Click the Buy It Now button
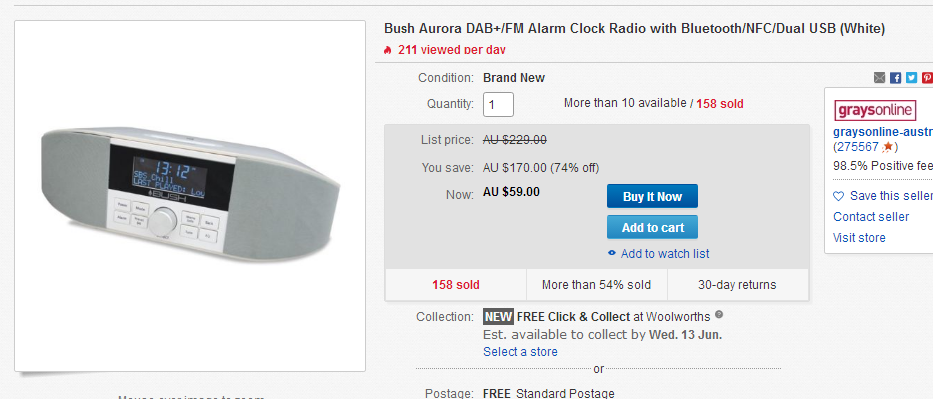The image size is (933, 399). (652, 196)
